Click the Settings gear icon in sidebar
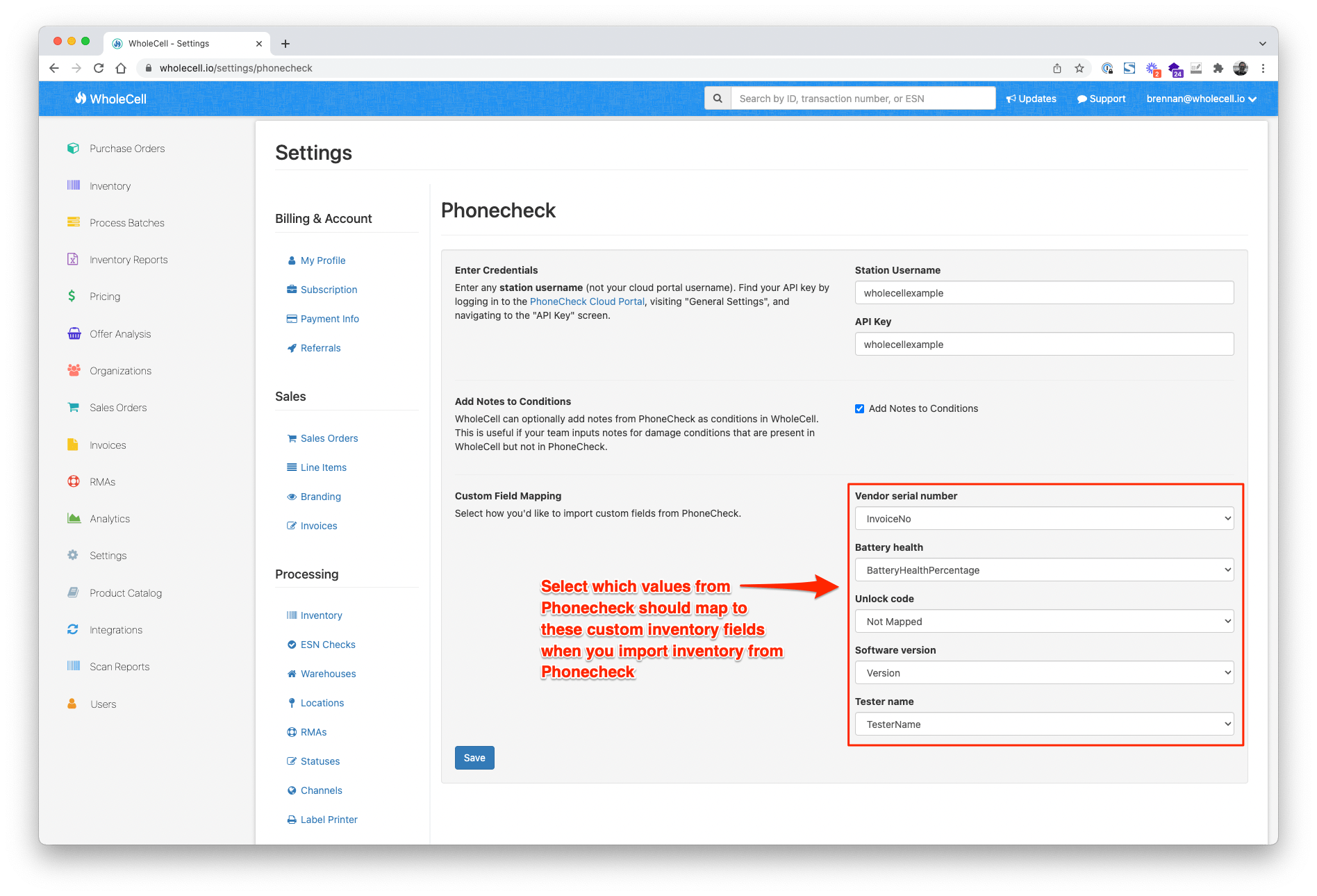The height and width of the screenshot is (896, 1317). 73,555
